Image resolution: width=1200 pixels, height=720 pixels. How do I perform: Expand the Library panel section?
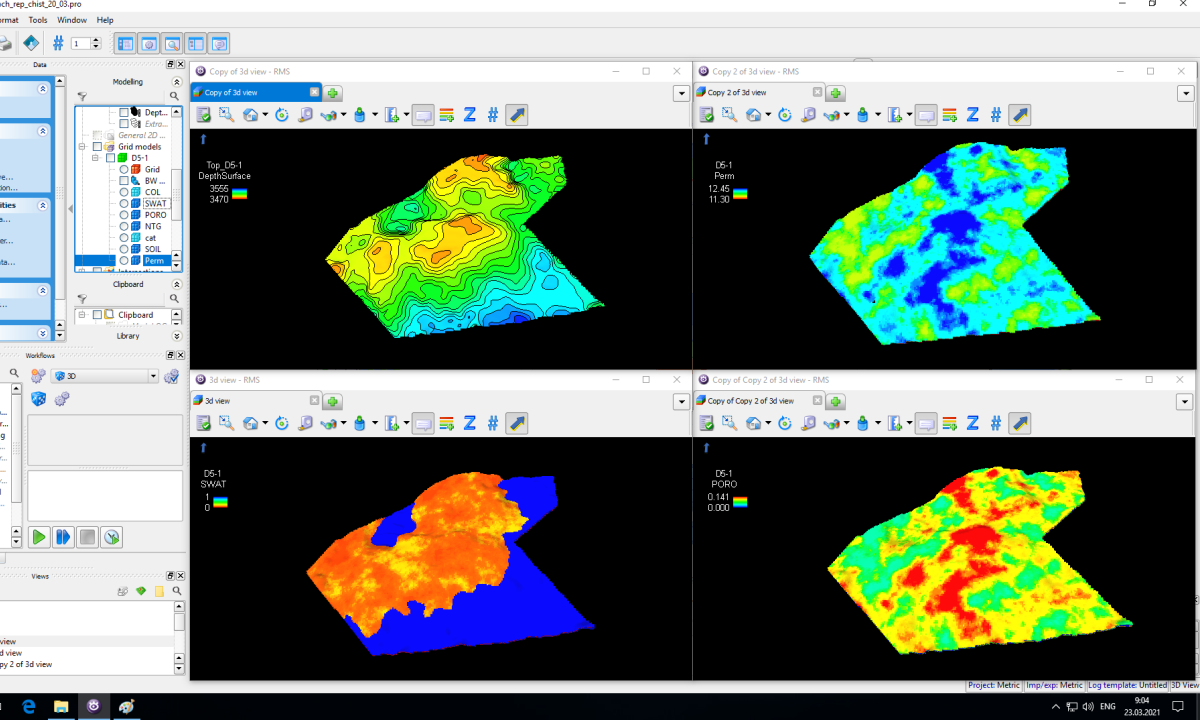pyautogui.click(x=177, y=336)
